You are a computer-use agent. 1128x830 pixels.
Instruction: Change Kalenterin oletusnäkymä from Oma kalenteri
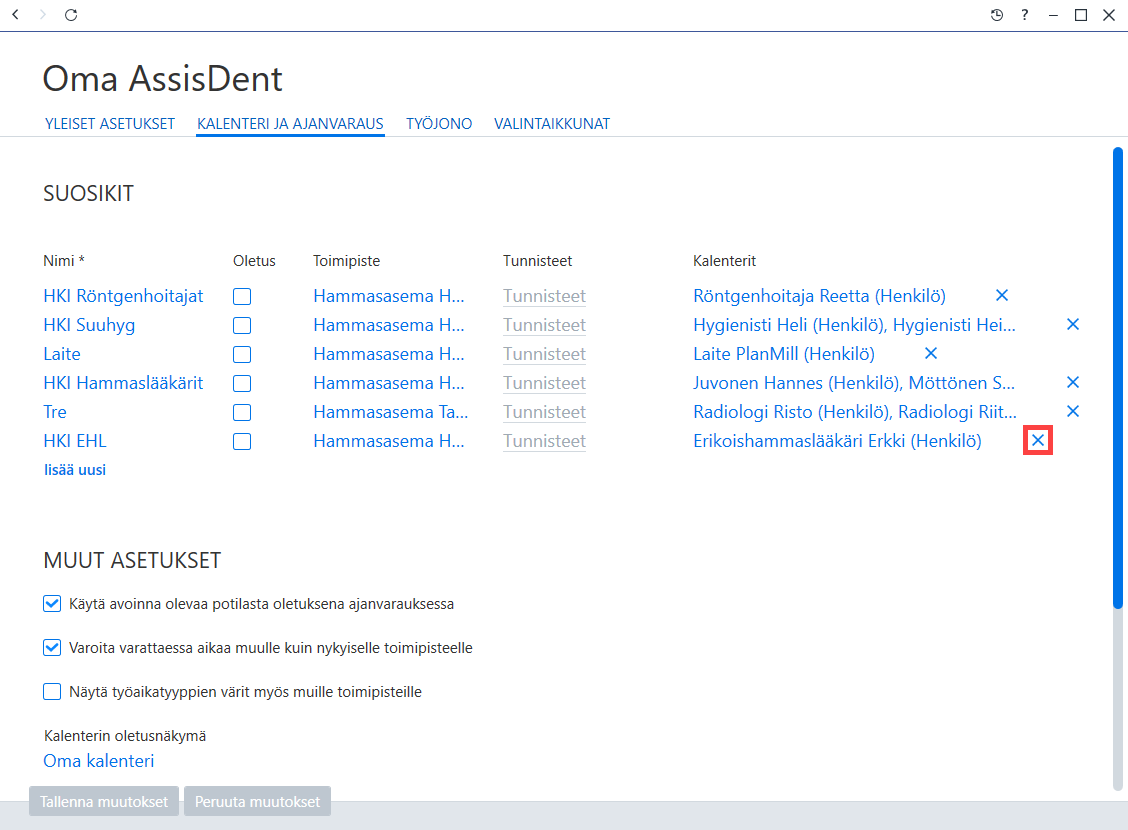99,761
